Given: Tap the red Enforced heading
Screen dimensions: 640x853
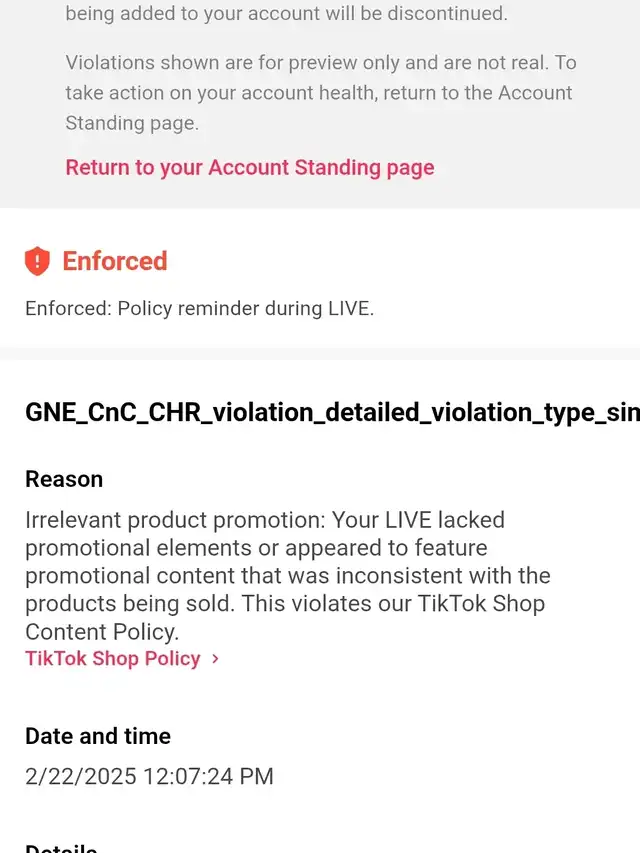Looking at the screenshot, I should 115,262.
